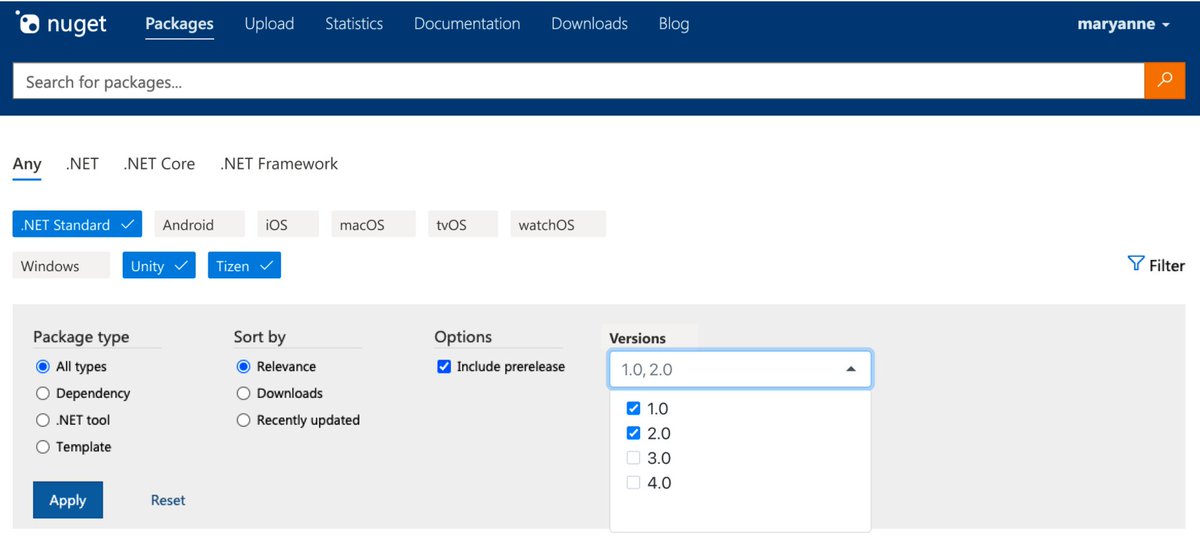Toggle the Android filter chip
The width and height of the screenshot is (1200, 543).
[x=199, y=225]
